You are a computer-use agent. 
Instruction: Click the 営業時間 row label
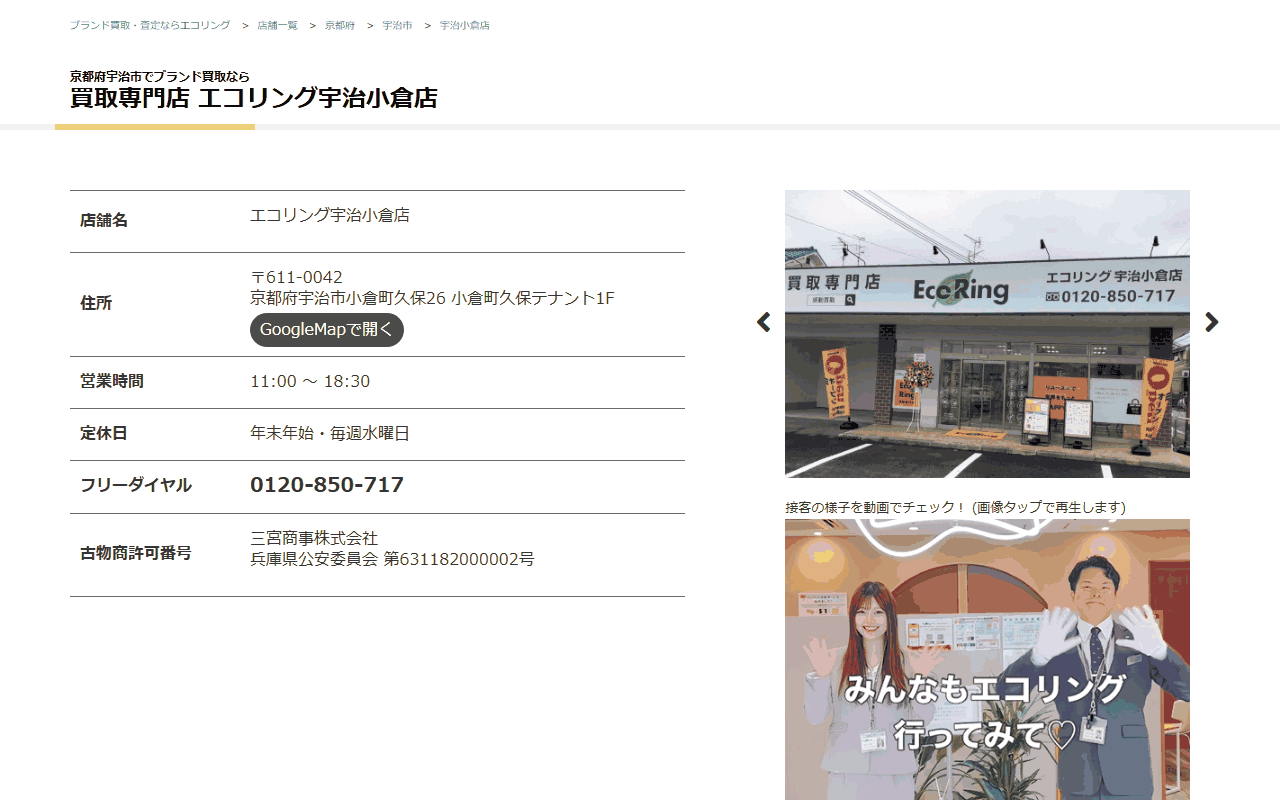coord(112,381)
